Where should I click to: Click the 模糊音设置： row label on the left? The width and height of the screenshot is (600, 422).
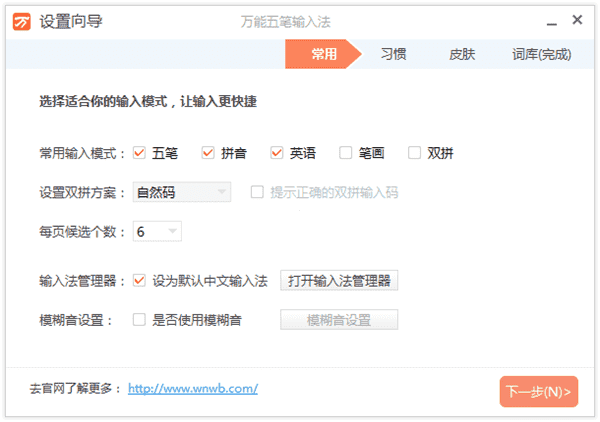pos(75,320)
